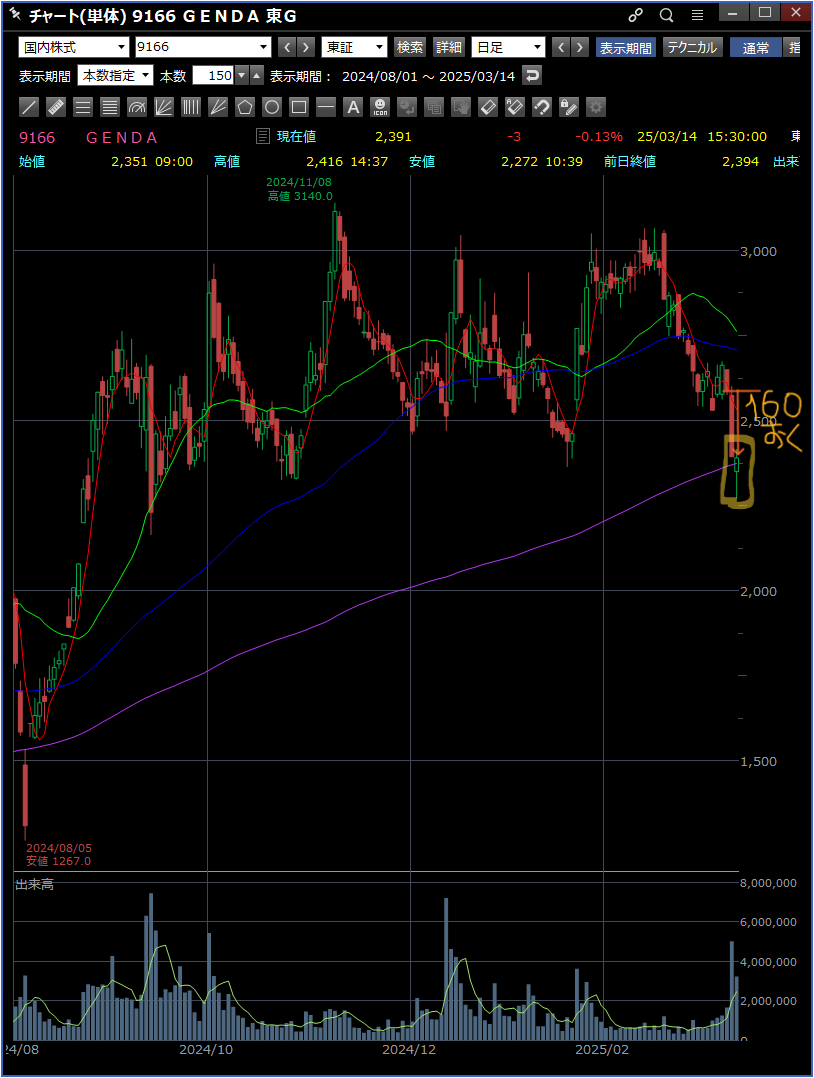Click the return arrow beside display period dates
The image size is (814, 1078).
(532, 76)
